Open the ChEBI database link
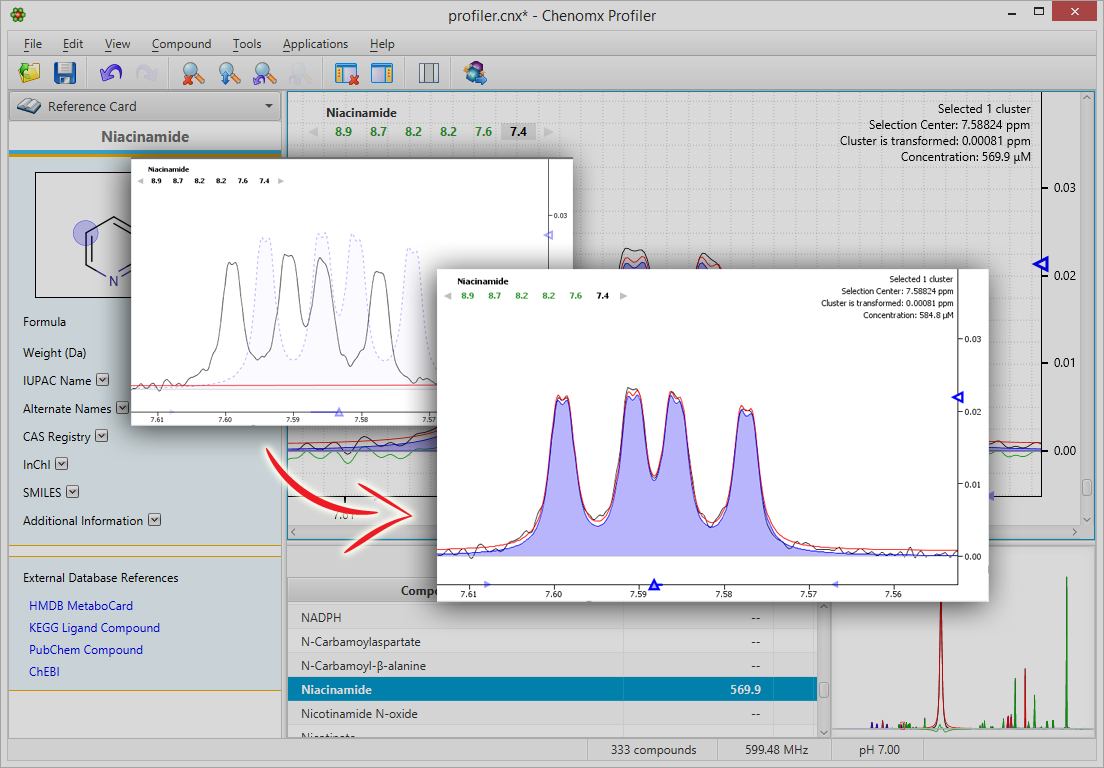This screenshot has width=1104, height=768. point(44,671)
